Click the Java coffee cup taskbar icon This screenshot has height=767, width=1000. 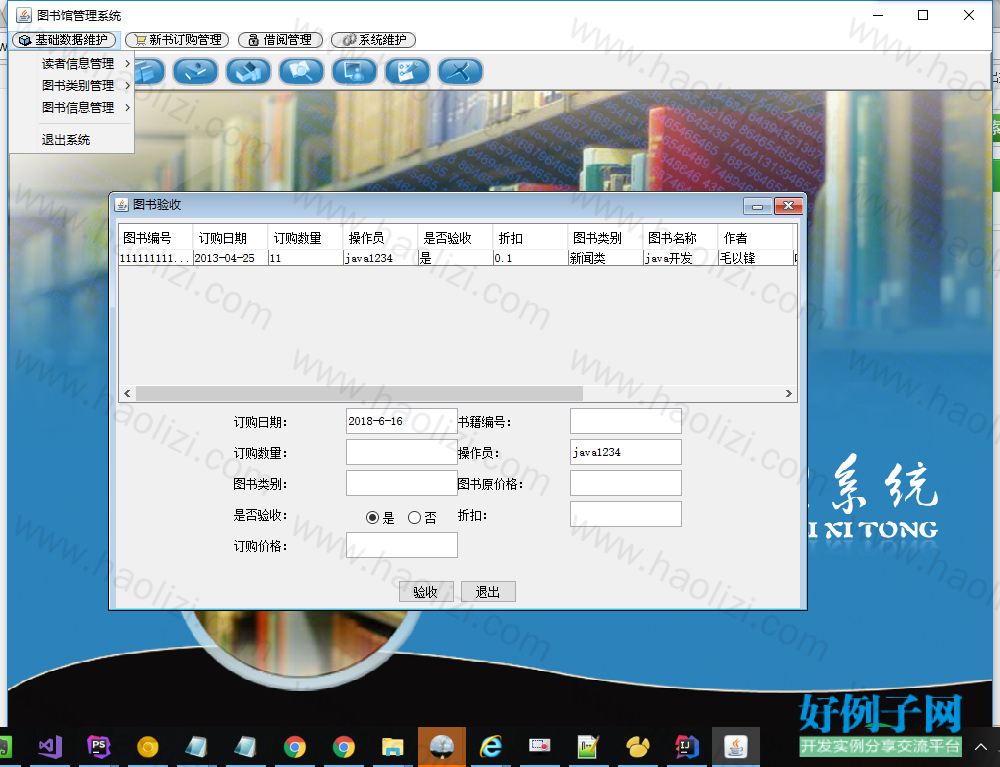(736, 746)
